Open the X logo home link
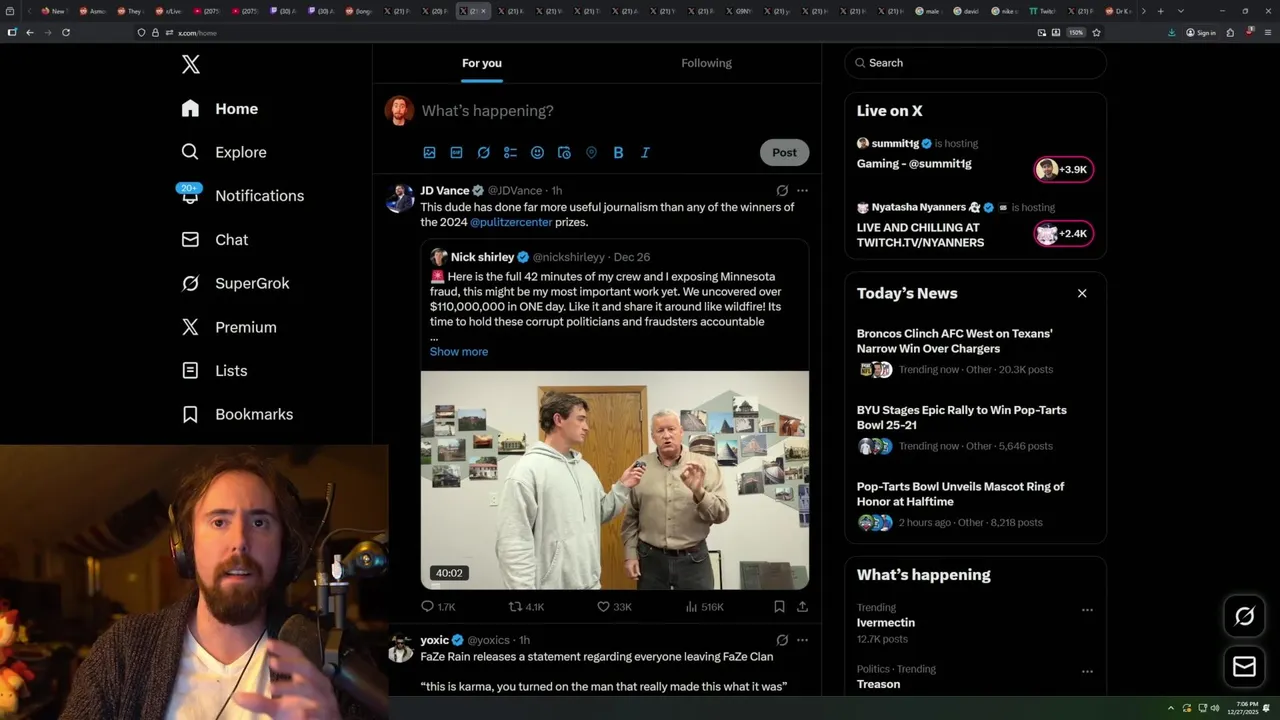Image resolution: width=1280 pixels, height=720 pixels. tap(191, 65)
